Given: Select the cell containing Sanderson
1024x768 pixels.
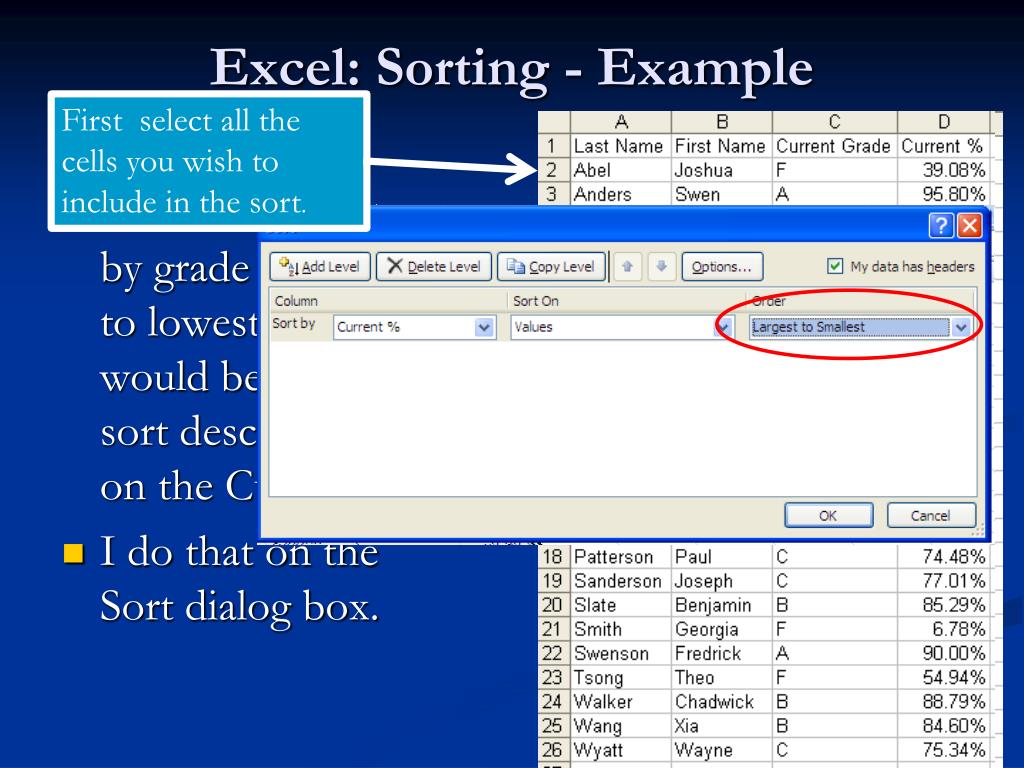Looking at the screenshot, I should click(620, 581).
